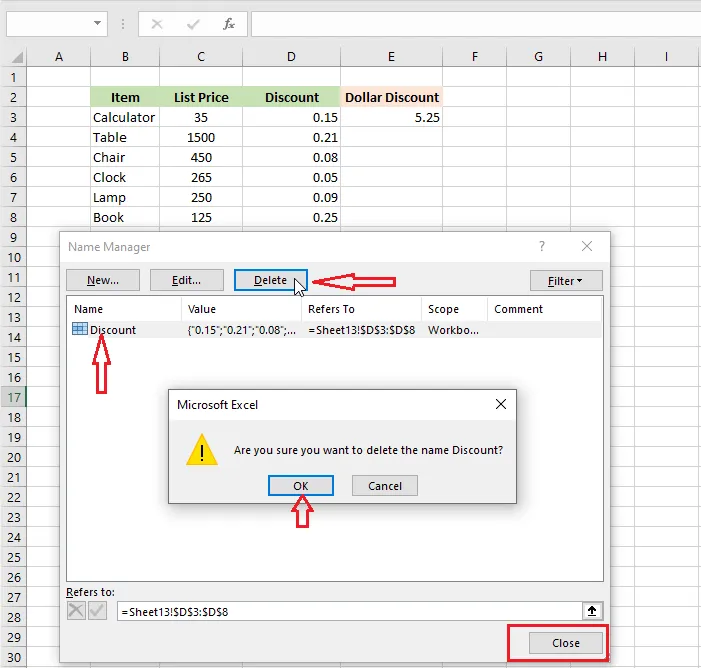
Task: Click the =Sheet13!$D$3:$D$8 Refers To cell
Action: [x=361, y=330]
